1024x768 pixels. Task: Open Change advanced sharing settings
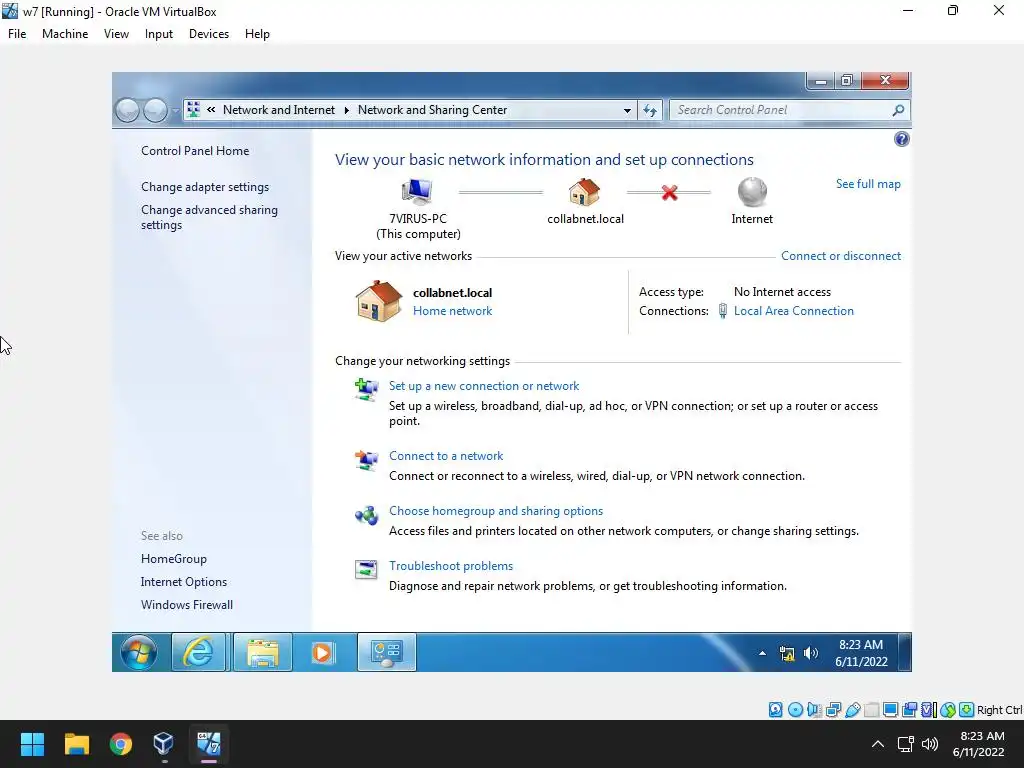point(209,217)
